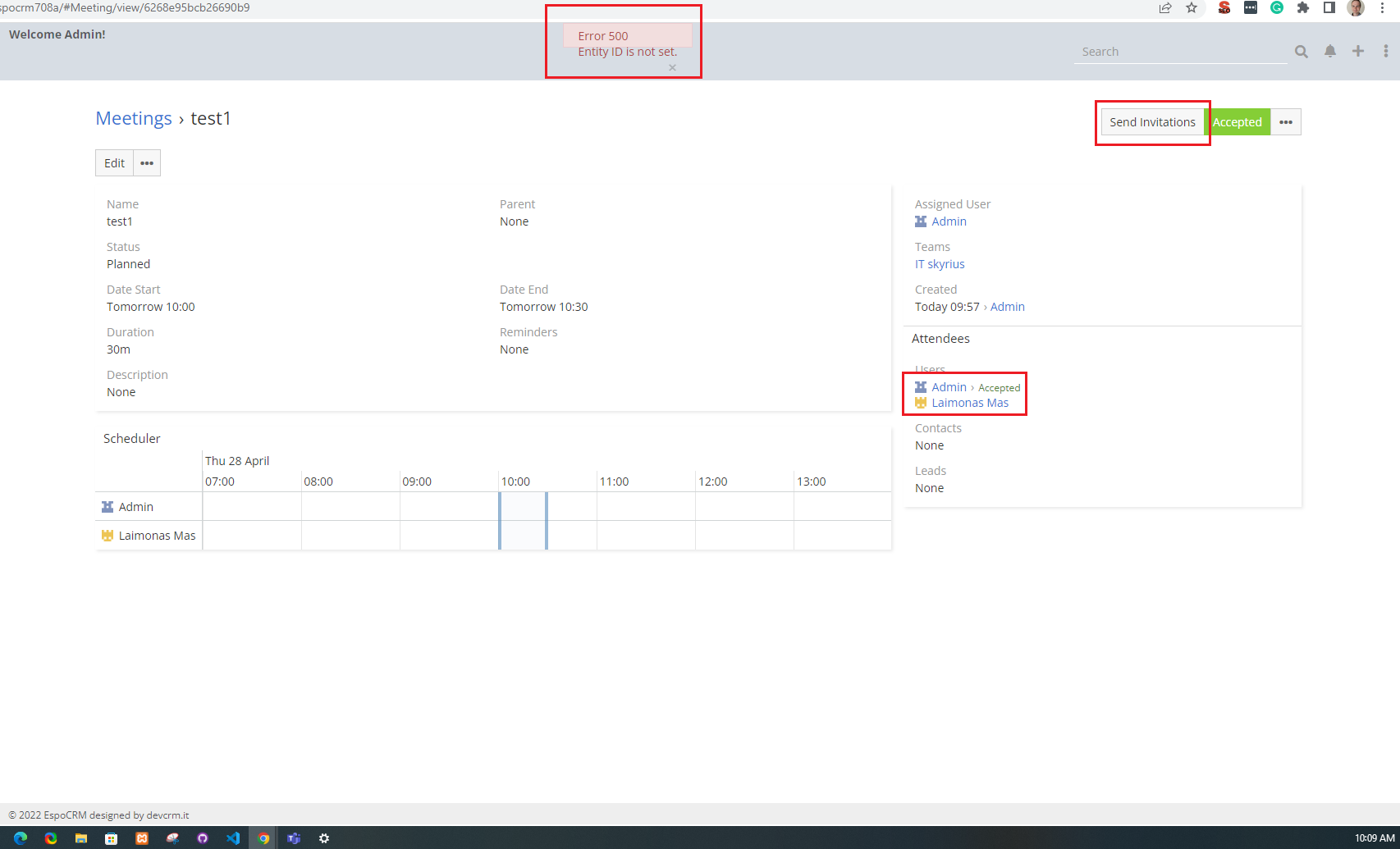The width and height of the screenshot is (1400, 849).
Task: Click the global search magnifier icon
Action: click(1302, 52)
